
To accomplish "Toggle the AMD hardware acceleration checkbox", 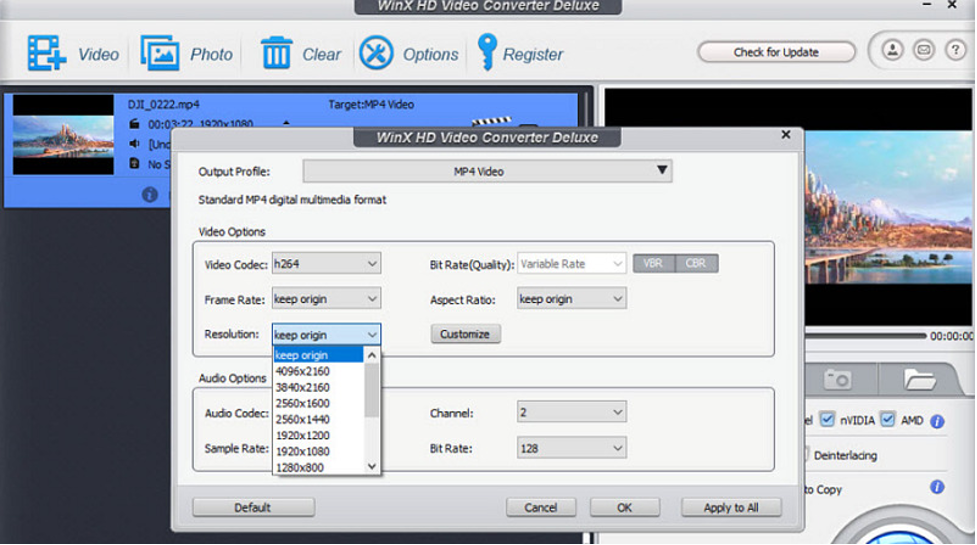I will point(888,421).
